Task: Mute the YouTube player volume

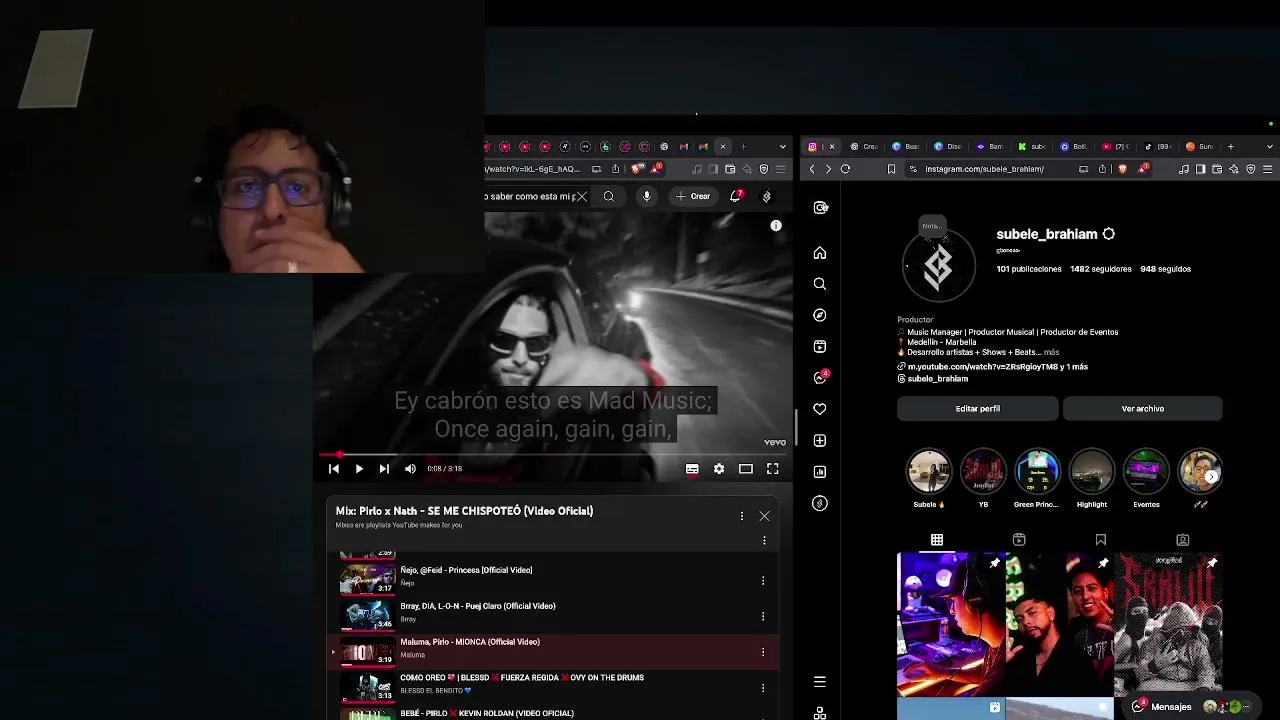Action: pyautogui.click(x=410, y=468)
